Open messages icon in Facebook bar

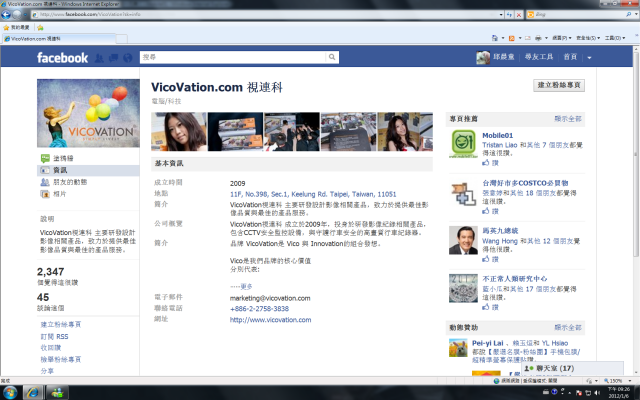click(113, 58)
